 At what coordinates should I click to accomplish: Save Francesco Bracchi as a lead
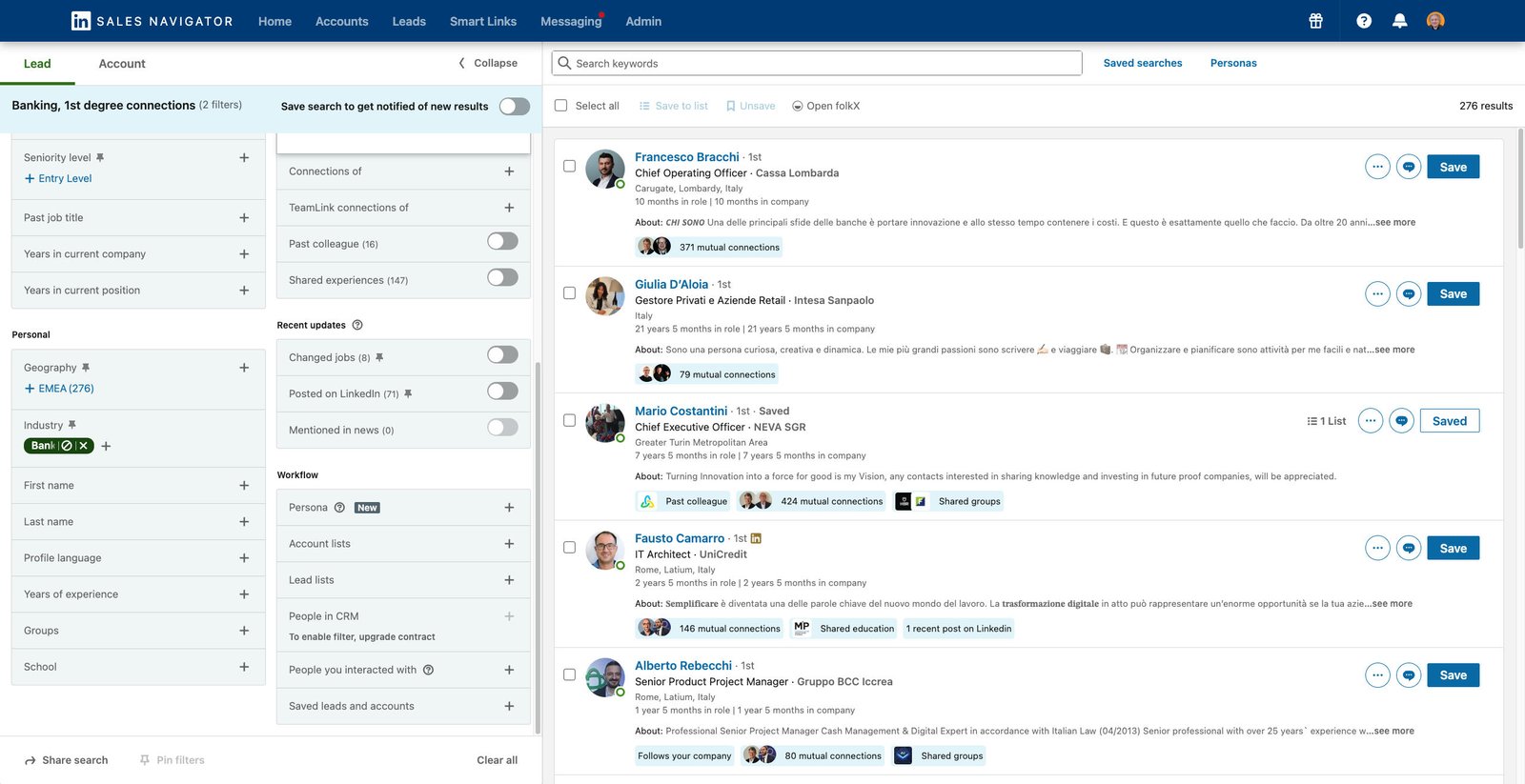click(x=1453, y=167)
